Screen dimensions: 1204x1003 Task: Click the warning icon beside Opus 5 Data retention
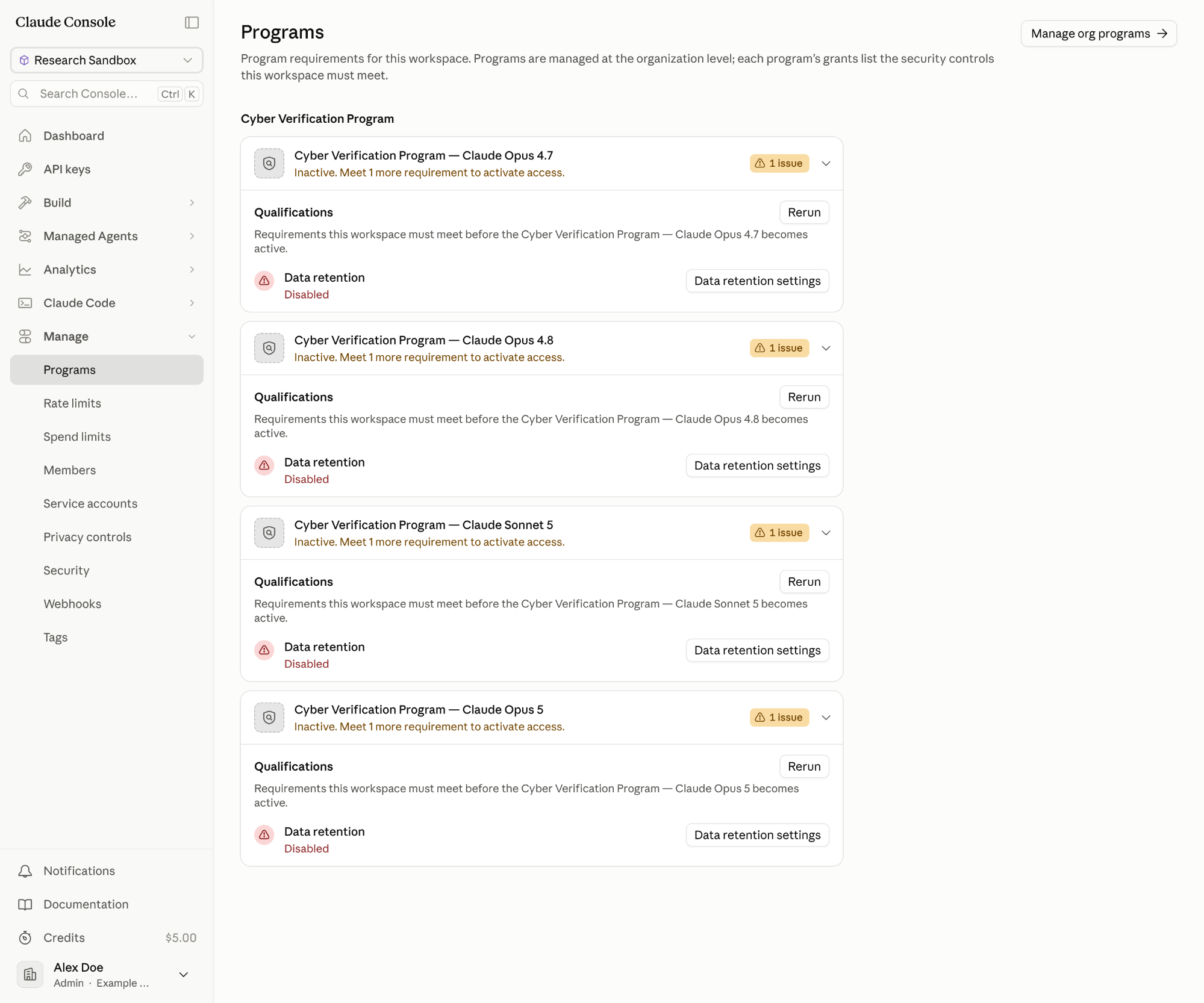[x=264, y=835]
